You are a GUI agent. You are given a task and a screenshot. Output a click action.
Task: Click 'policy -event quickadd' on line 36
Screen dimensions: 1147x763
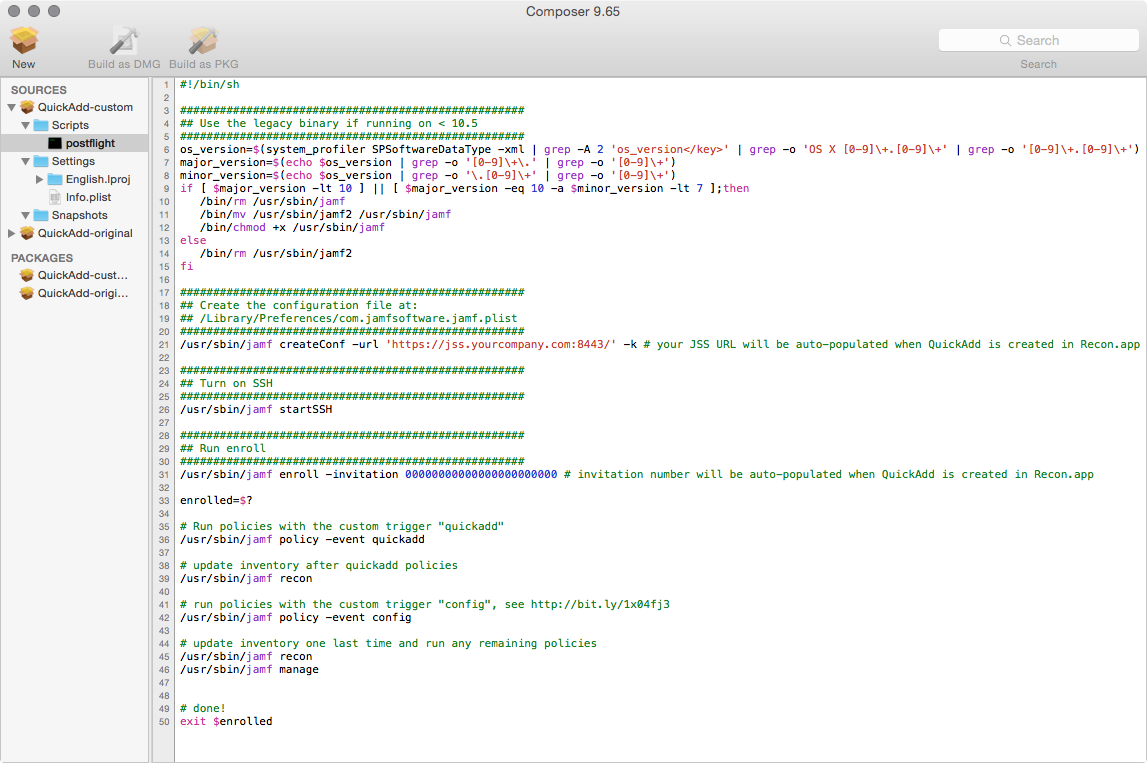pyautogui.click(x=352, y=540)
